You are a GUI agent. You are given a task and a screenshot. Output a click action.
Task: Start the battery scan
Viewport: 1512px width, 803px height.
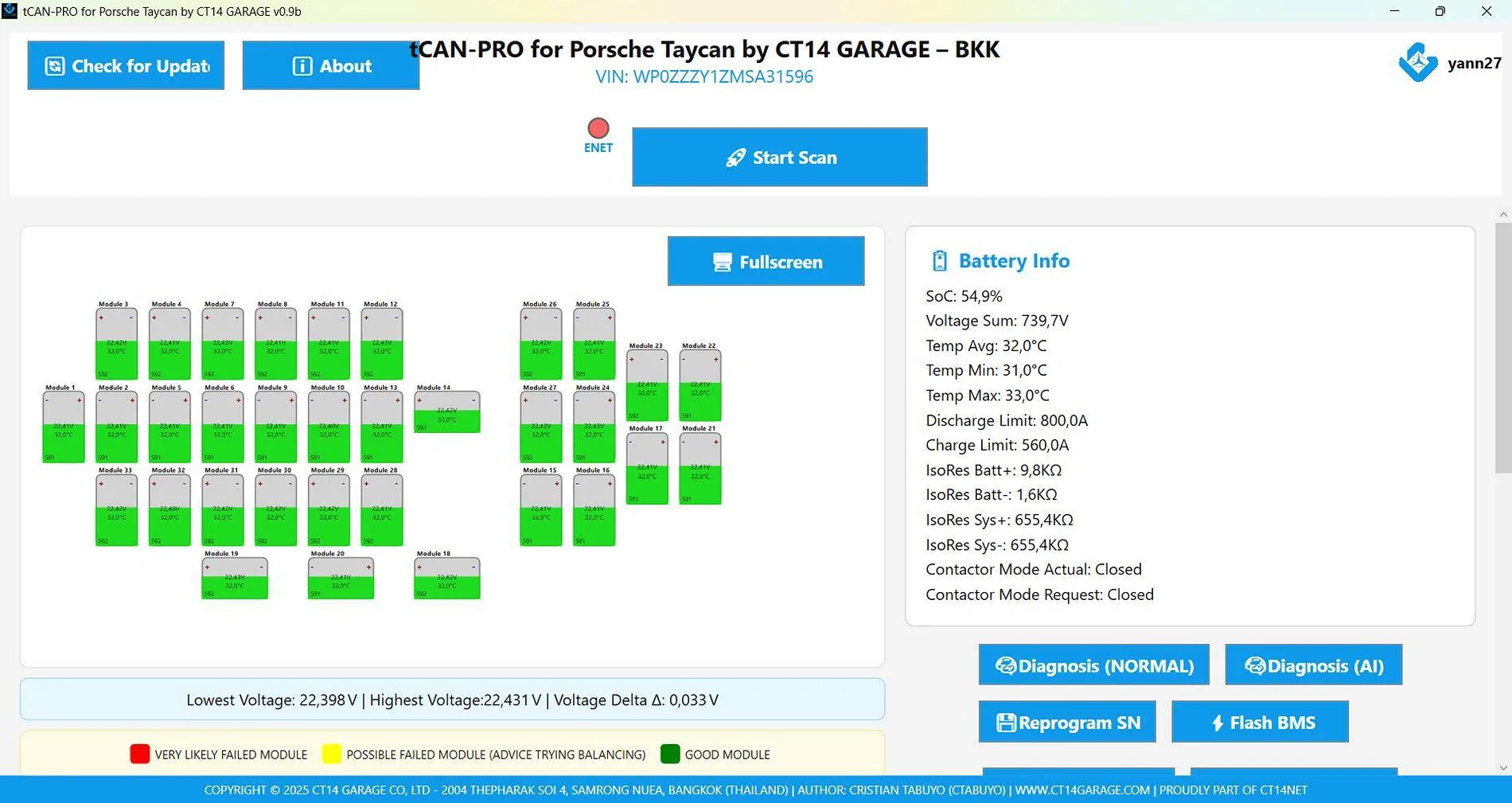pyautogui.click(x=780, y=157)
